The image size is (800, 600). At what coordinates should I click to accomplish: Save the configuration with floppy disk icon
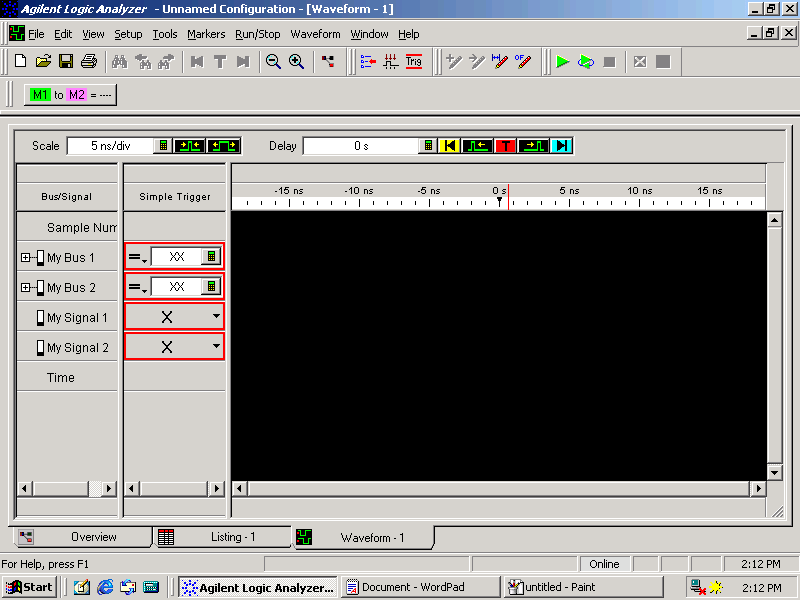[x=66, y=62]
